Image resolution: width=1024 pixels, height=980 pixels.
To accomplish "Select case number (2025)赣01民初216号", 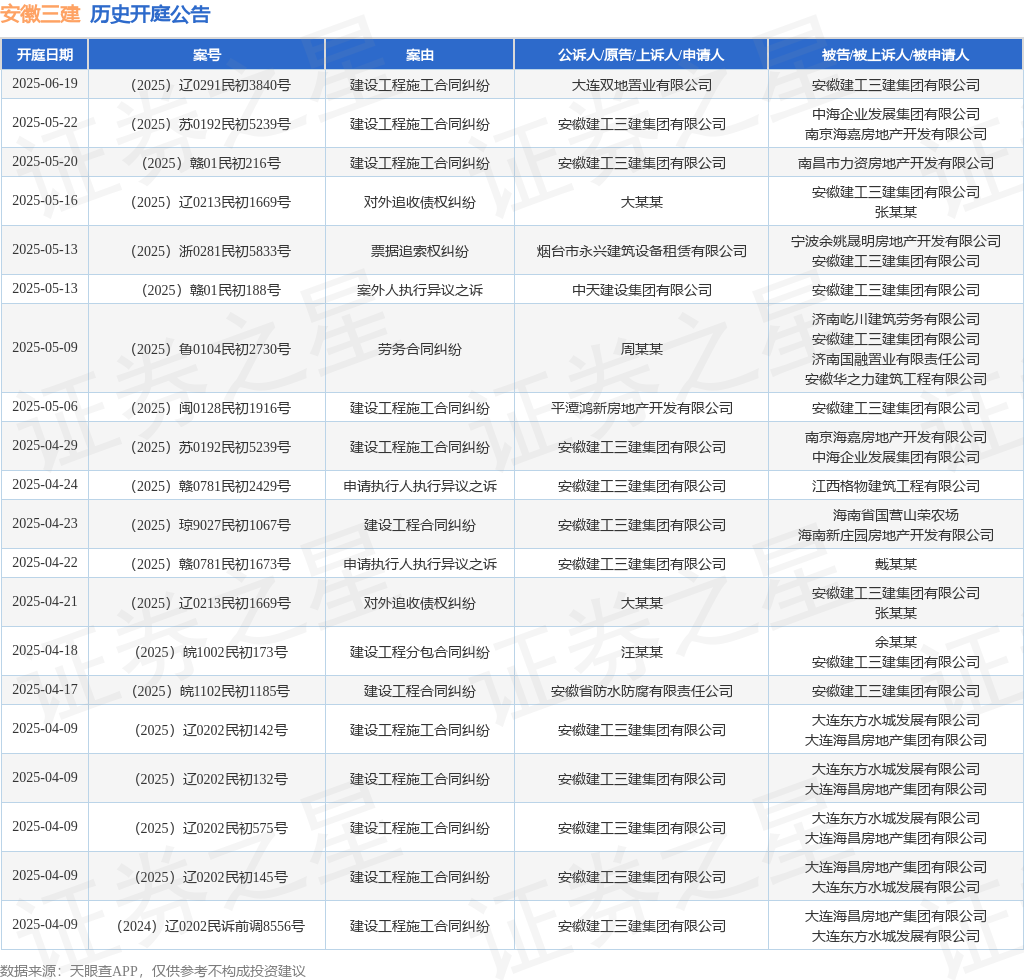I will coord(211,163).
